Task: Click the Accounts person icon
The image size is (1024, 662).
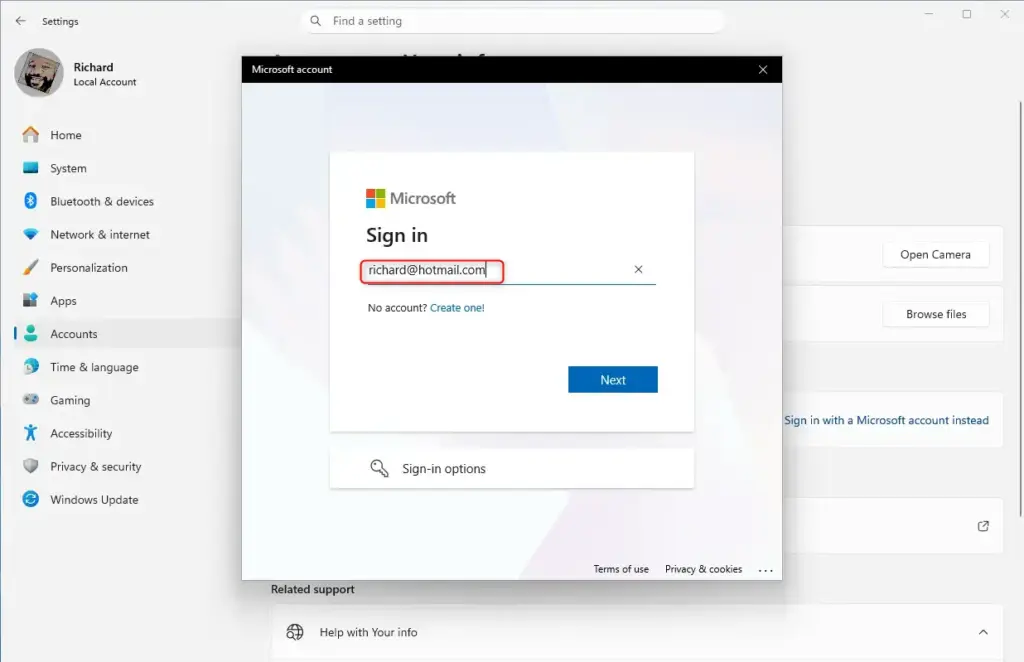Action: click(x=31, y=334)
